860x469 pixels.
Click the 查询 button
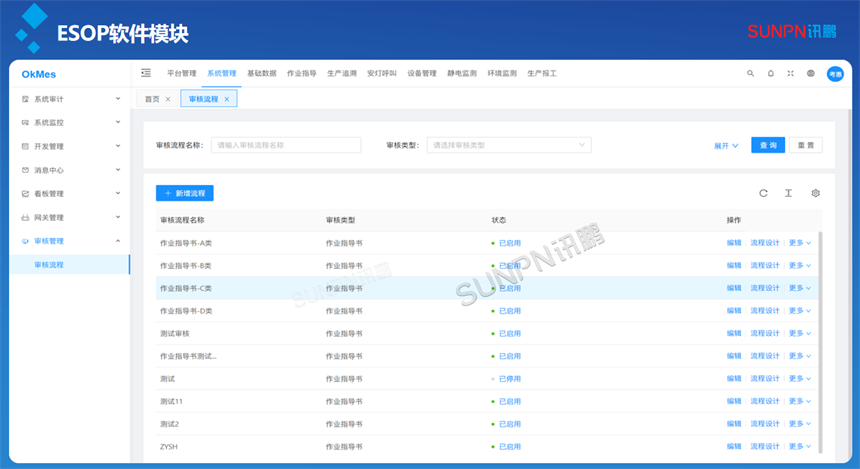tap(768, 145)
